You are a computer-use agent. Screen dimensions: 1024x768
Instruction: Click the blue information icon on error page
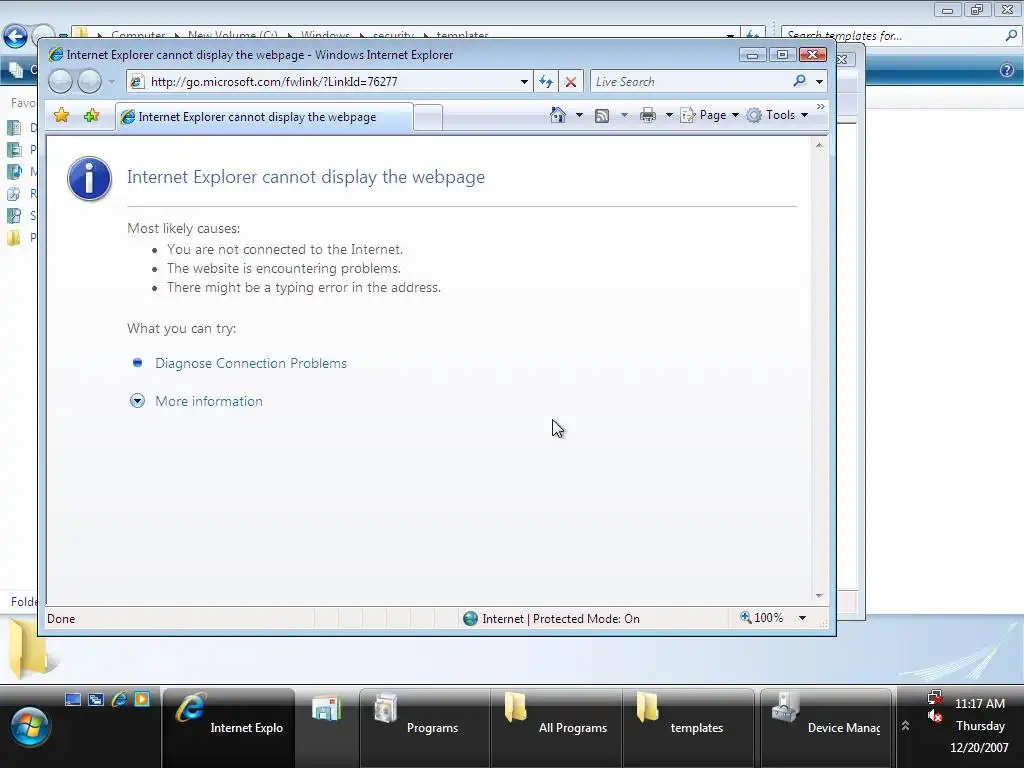pyautogui.click(x=89, y=178)
